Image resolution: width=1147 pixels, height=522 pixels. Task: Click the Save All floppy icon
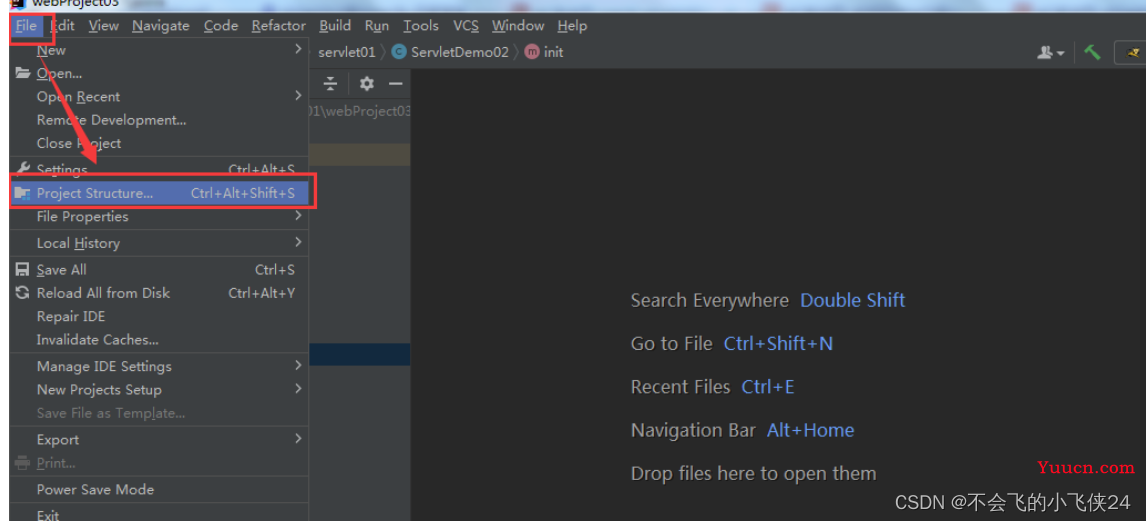pos(23,269)
